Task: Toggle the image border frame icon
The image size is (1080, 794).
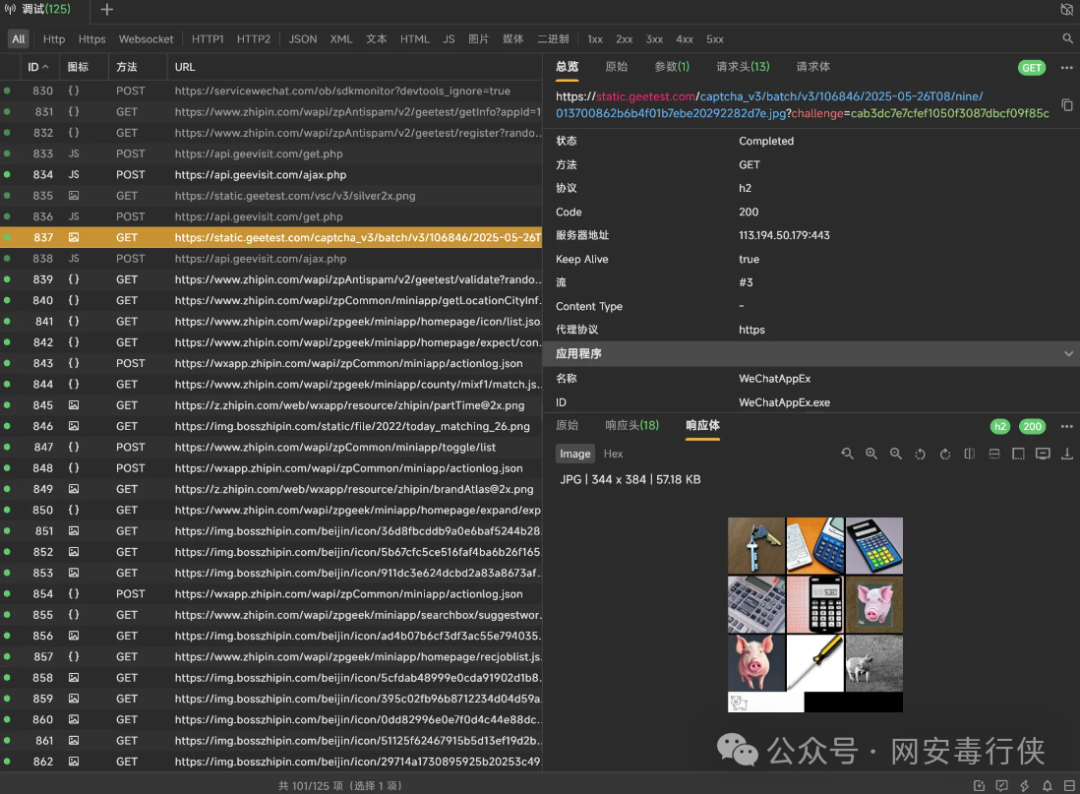Action: coord(1018,454)
